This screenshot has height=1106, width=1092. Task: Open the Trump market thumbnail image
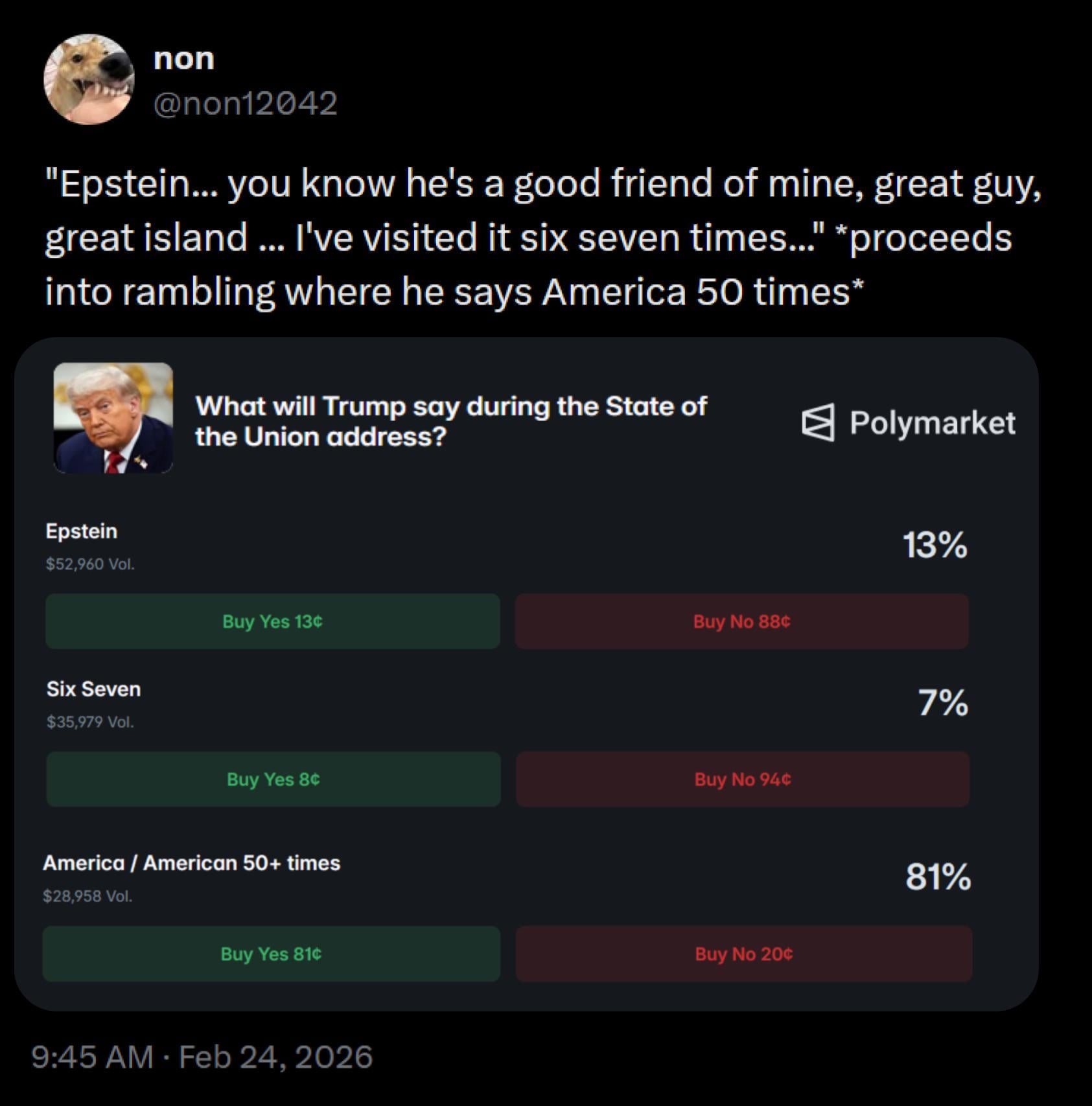click(x=113, y=418)
